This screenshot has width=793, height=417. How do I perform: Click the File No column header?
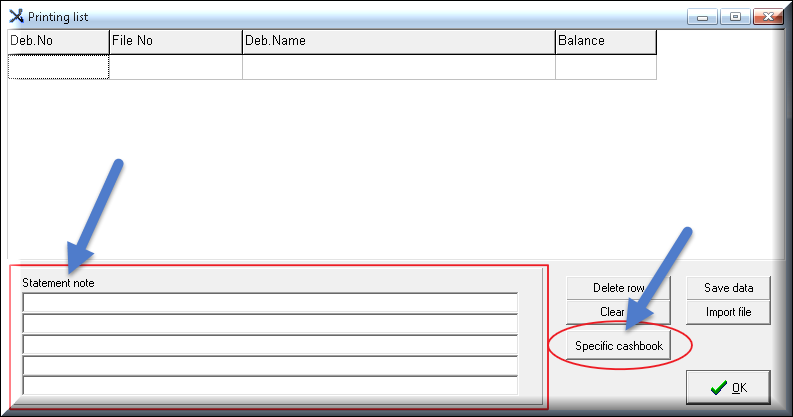(175, 41)
